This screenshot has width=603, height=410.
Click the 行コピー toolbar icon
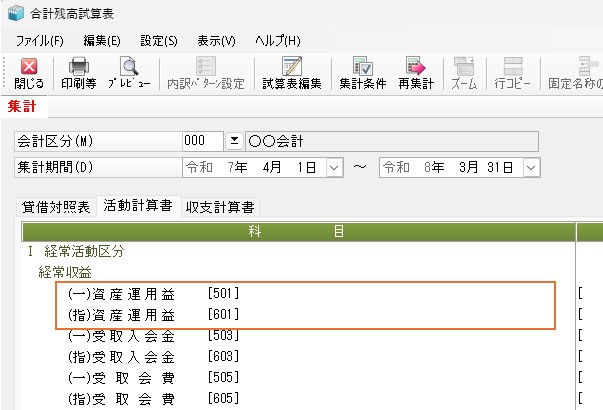click(512, 74)
